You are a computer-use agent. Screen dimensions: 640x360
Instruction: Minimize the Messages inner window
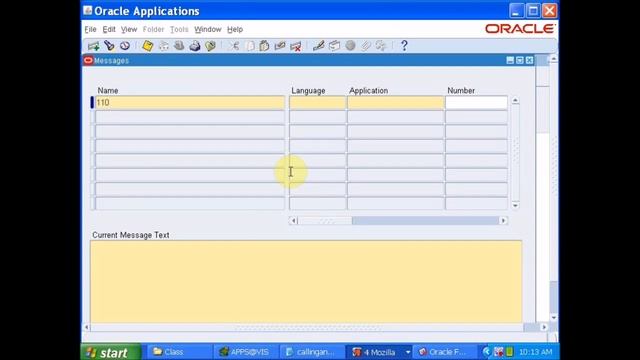coord(510,60)
